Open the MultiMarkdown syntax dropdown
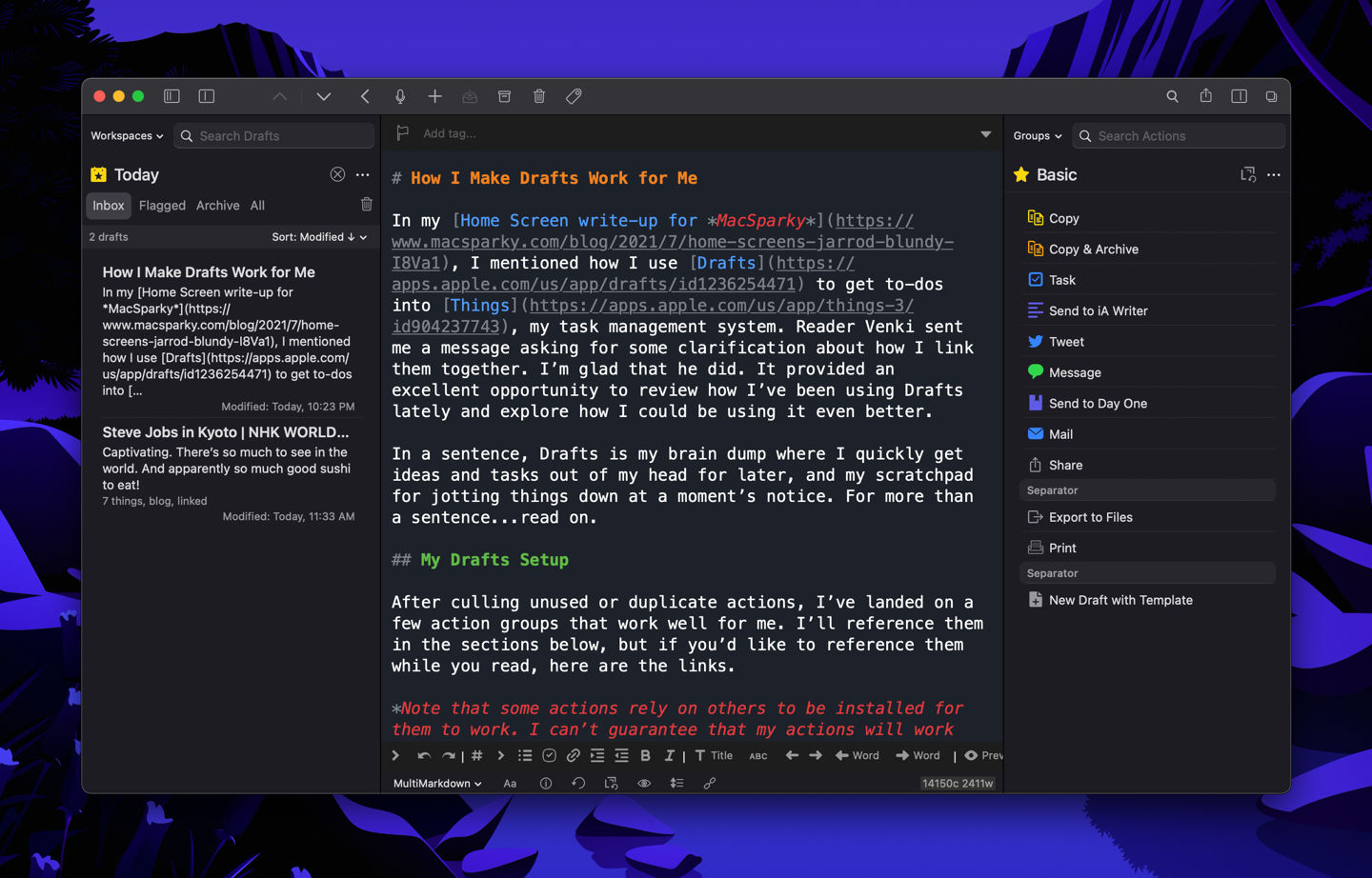 [437, 783]
